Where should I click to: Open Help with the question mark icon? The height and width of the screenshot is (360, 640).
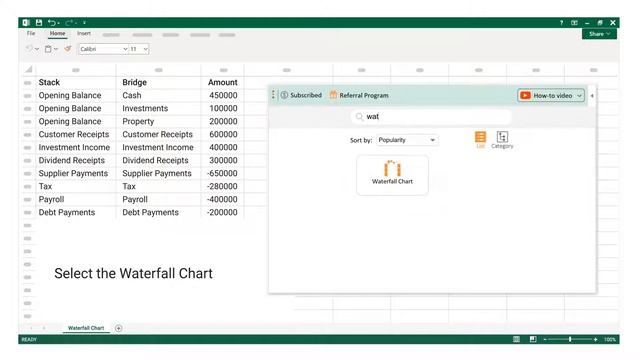(x=561, y=23)
